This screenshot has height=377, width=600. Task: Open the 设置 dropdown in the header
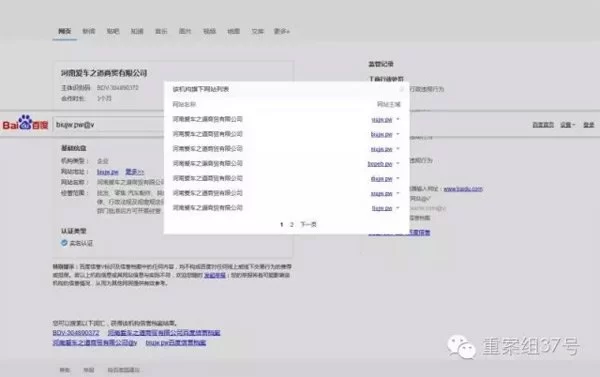click(x=567, y=125)
